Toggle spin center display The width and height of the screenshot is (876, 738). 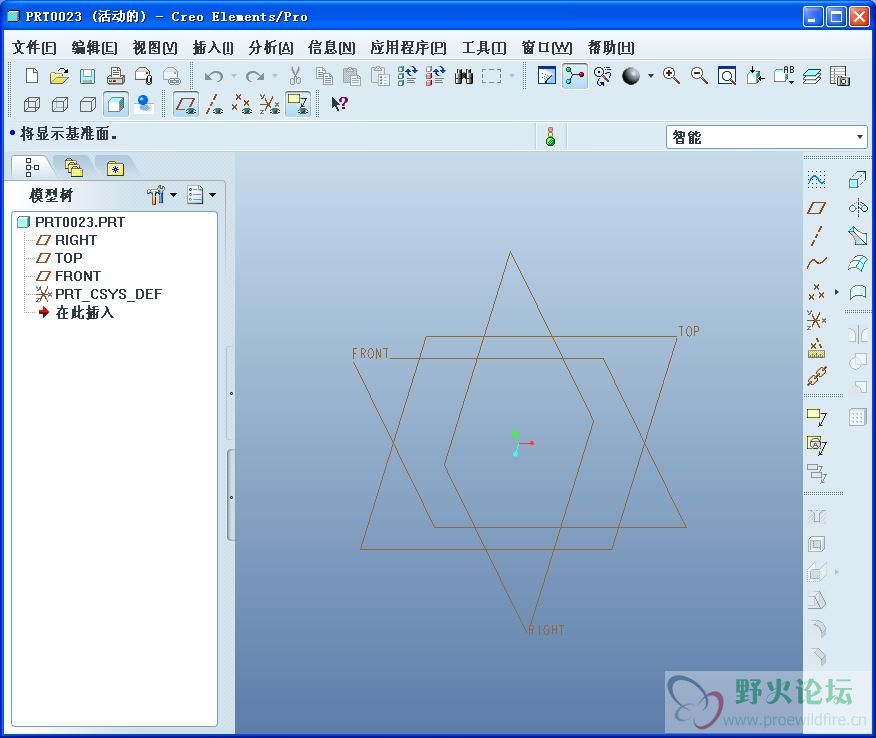point(575,75)
